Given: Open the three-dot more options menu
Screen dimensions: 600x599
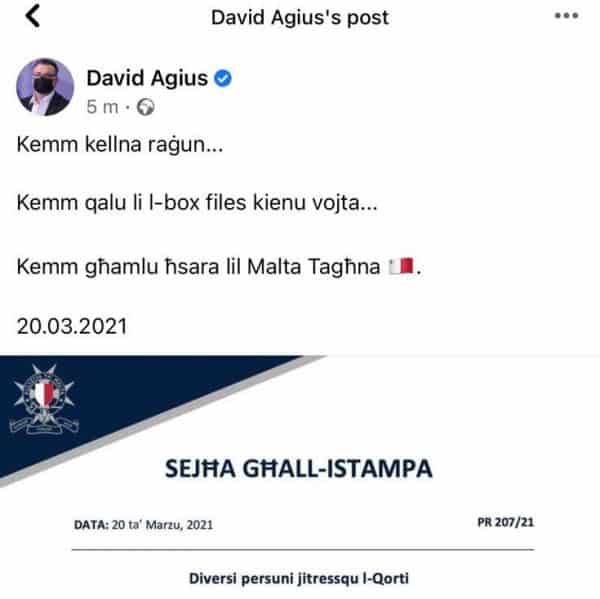Looking at the screenshot, I should (566, 16).
